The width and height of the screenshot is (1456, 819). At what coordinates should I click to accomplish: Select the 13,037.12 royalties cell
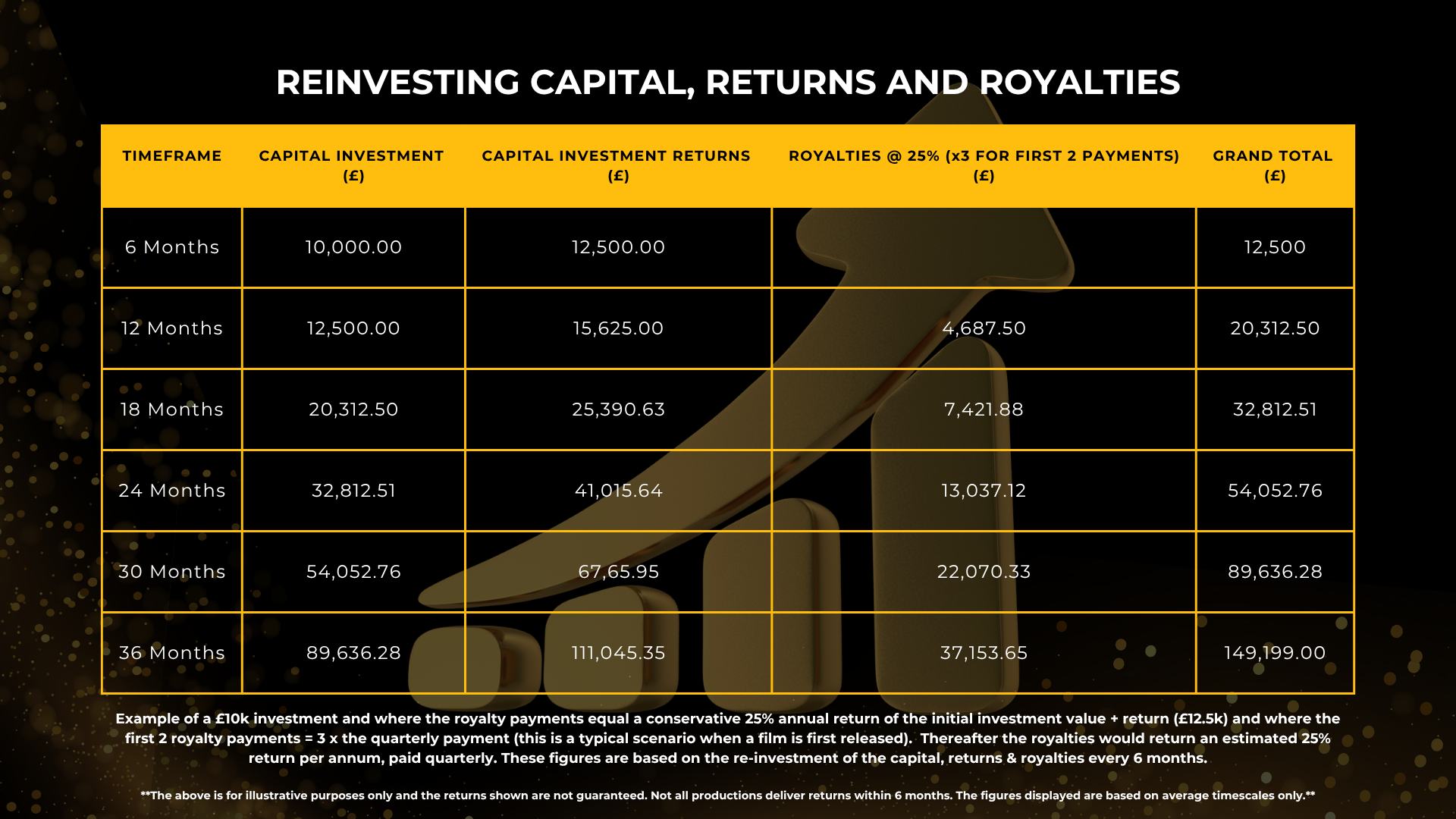[984, 491]
